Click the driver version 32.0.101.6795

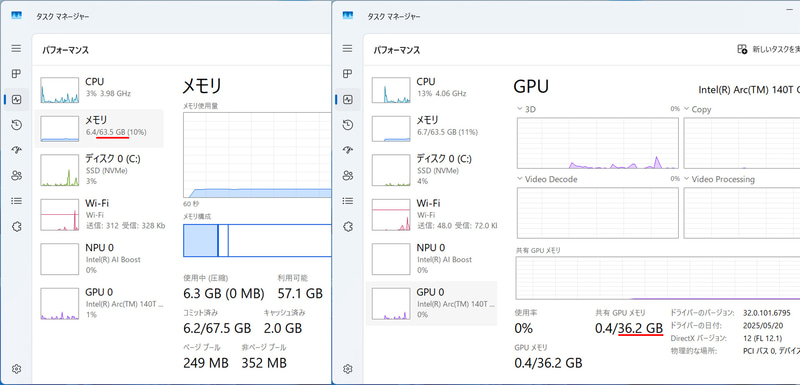click(x=767, y=313)
